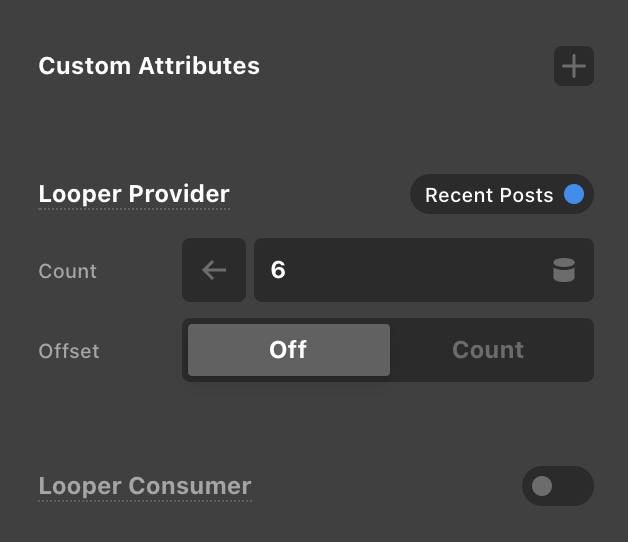Set Offset to Off
Screen dimensions: 628x542
point(289,350)
